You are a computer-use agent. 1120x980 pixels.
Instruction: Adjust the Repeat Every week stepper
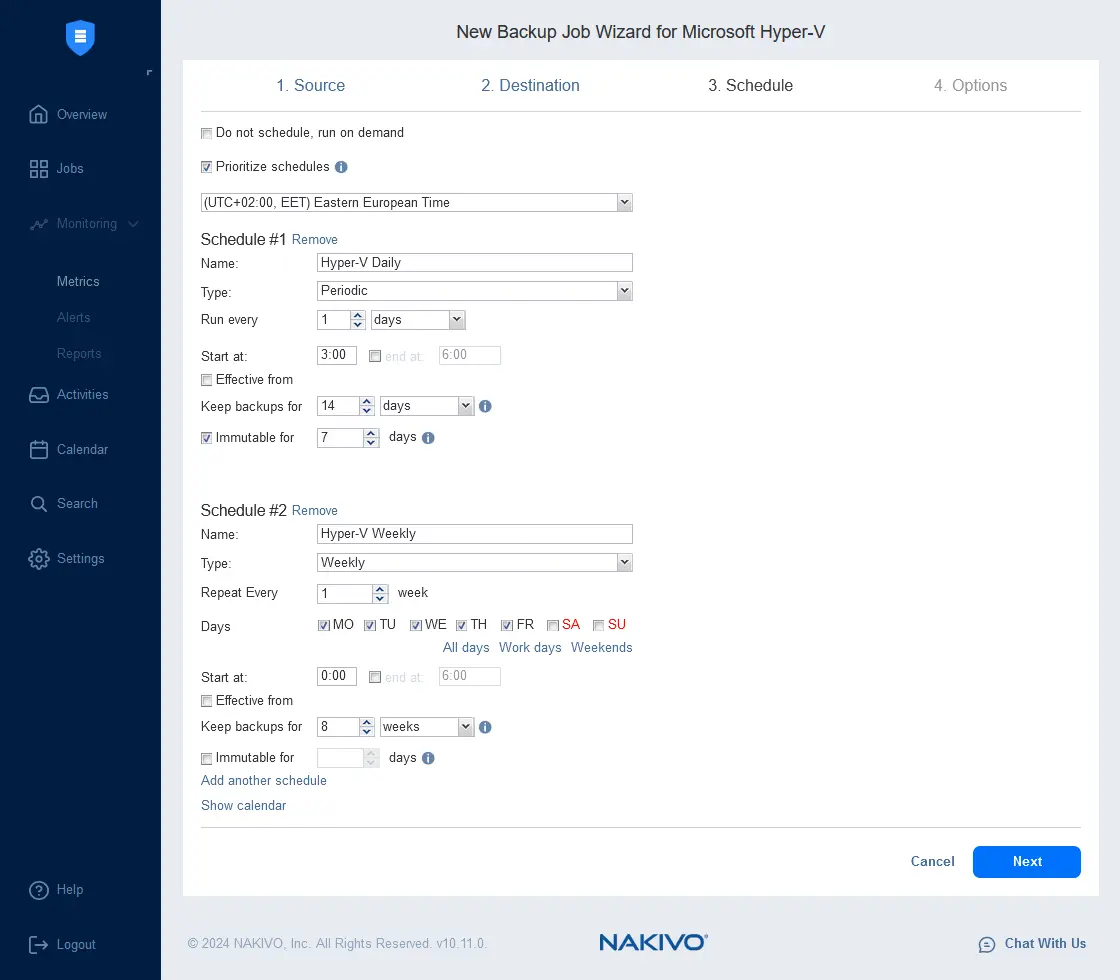(380, 594)
